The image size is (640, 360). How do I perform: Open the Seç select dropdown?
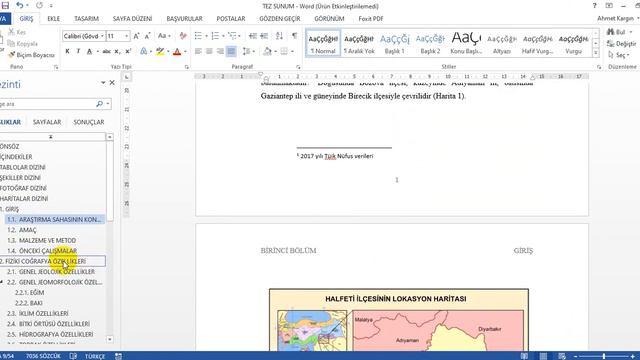[619, 55]
